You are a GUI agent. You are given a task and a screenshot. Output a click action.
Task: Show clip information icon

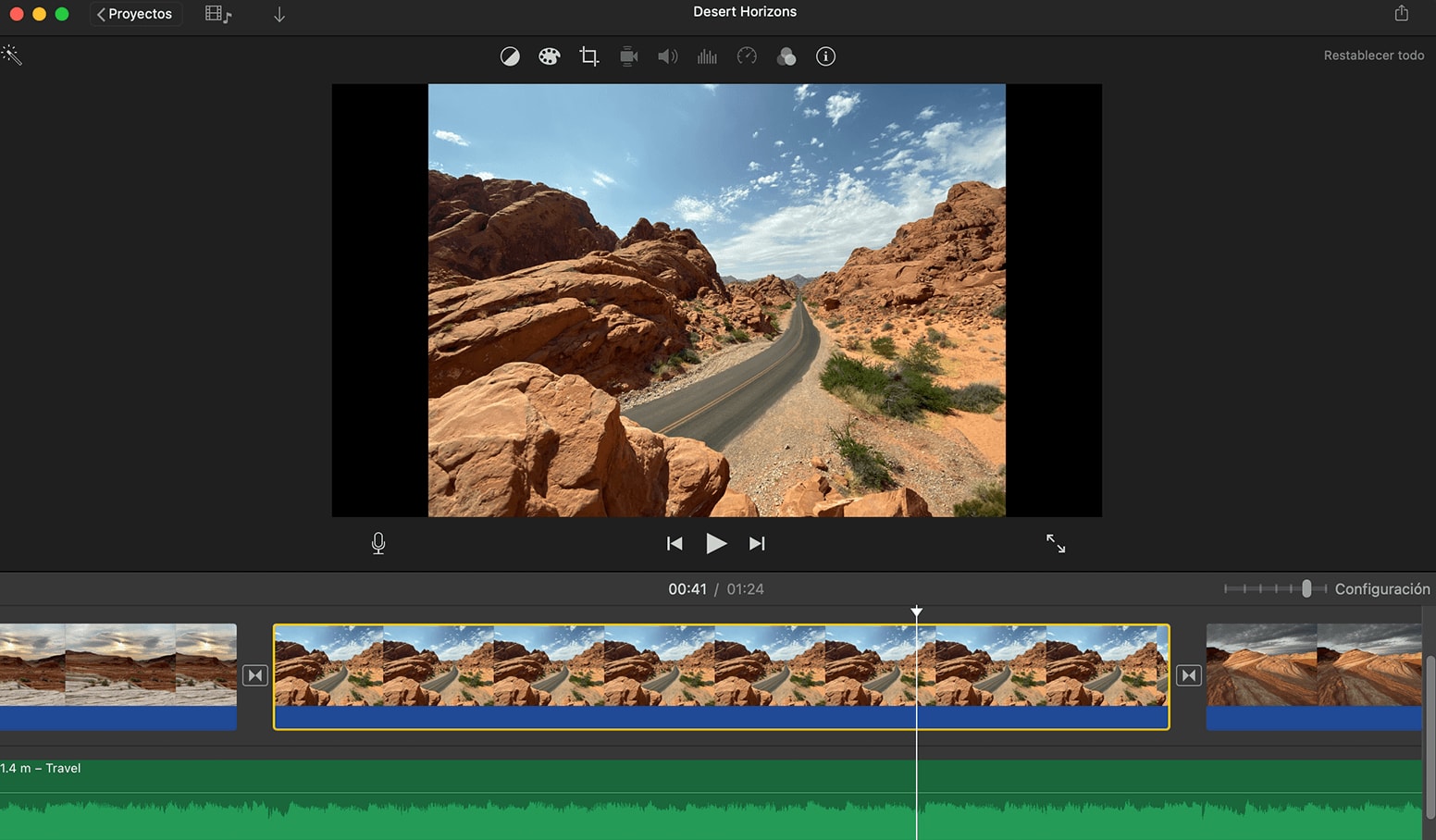click(x=825, y=56)
